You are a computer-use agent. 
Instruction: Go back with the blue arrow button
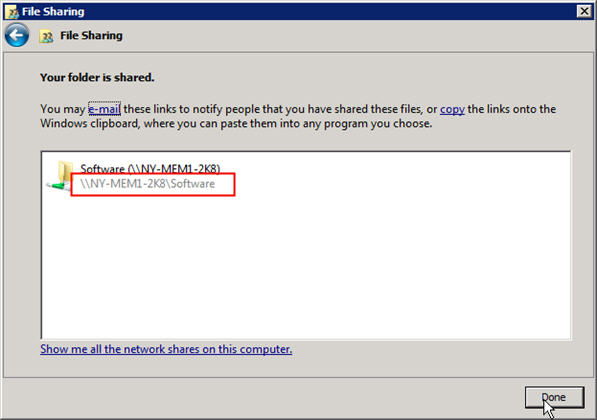[x=17, y=35]
